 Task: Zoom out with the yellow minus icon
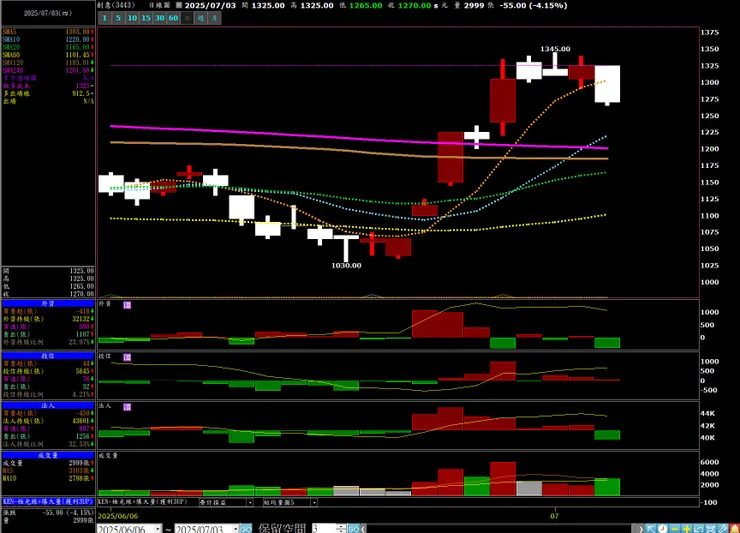[x=675, y=529]
